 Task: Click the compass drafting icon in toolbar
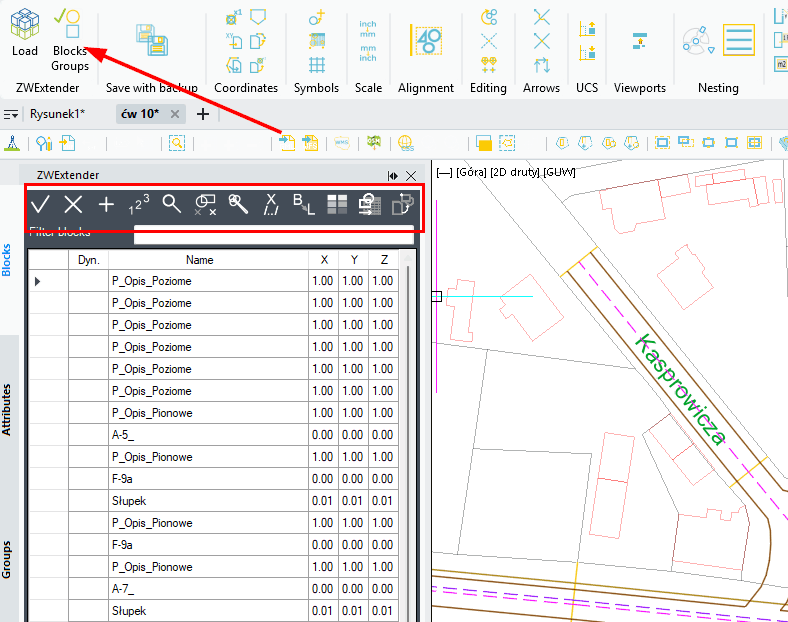tap(12, 143)
